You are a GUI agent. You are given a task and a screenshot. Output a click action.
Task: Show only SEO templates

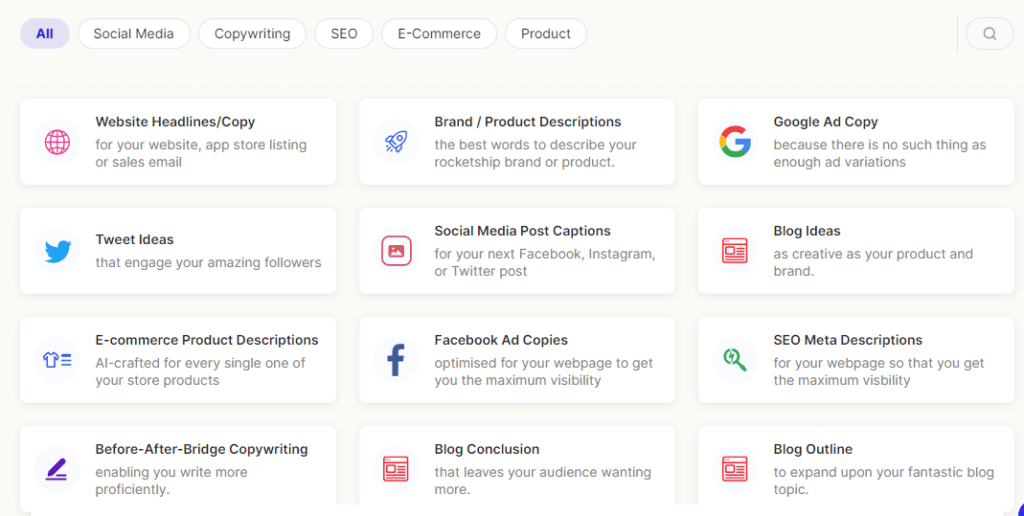tap(344, 33)
